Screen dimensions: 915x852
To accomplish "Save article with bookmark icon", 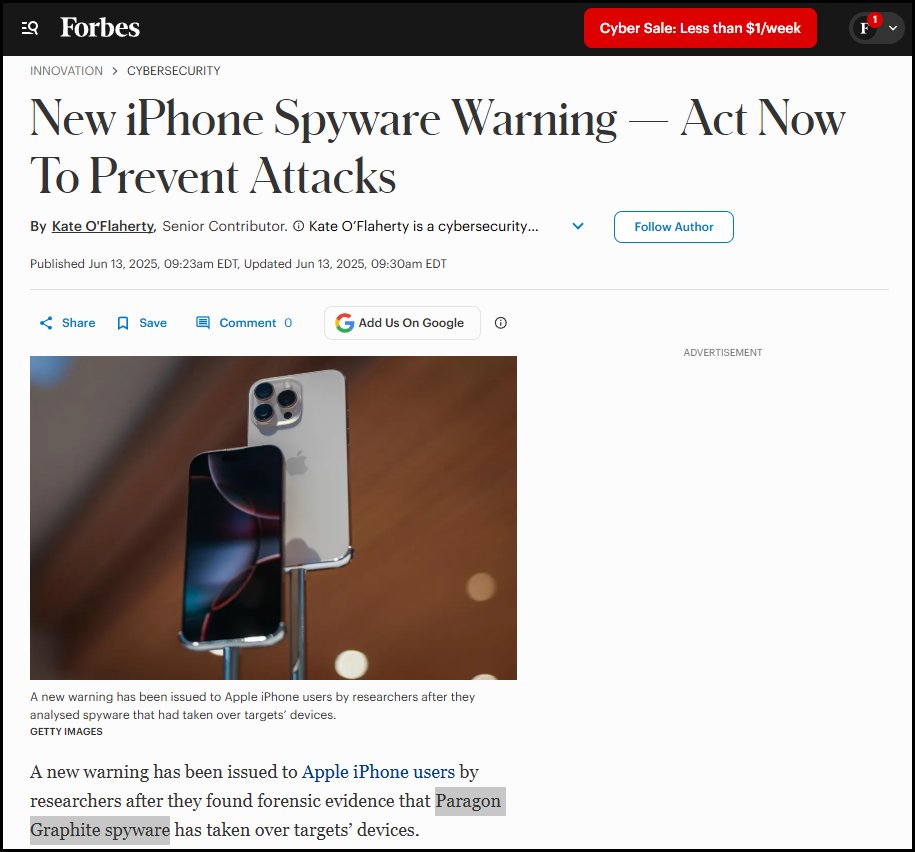I will [x=123, y=323].
